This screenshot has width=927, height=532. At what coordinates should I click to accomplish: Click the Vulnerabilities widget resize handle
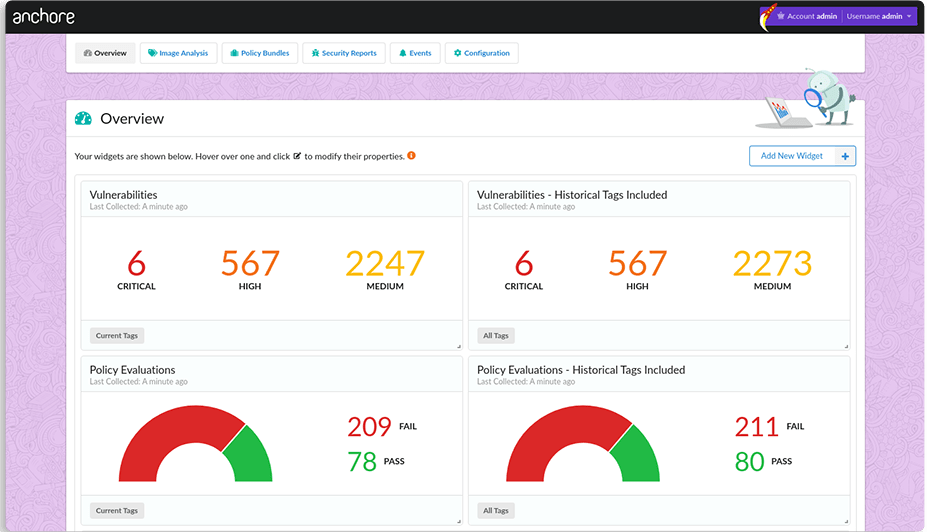pyautogui.click(x=459, y=346)
